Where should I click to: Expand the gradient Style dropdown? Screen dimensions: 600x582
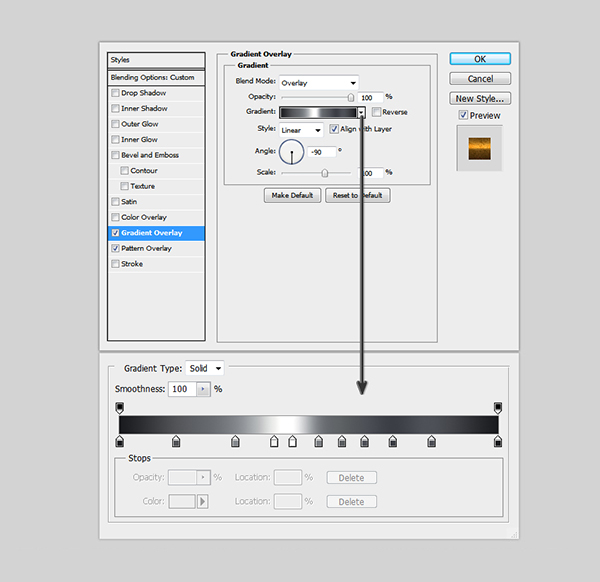coord(301,130)
